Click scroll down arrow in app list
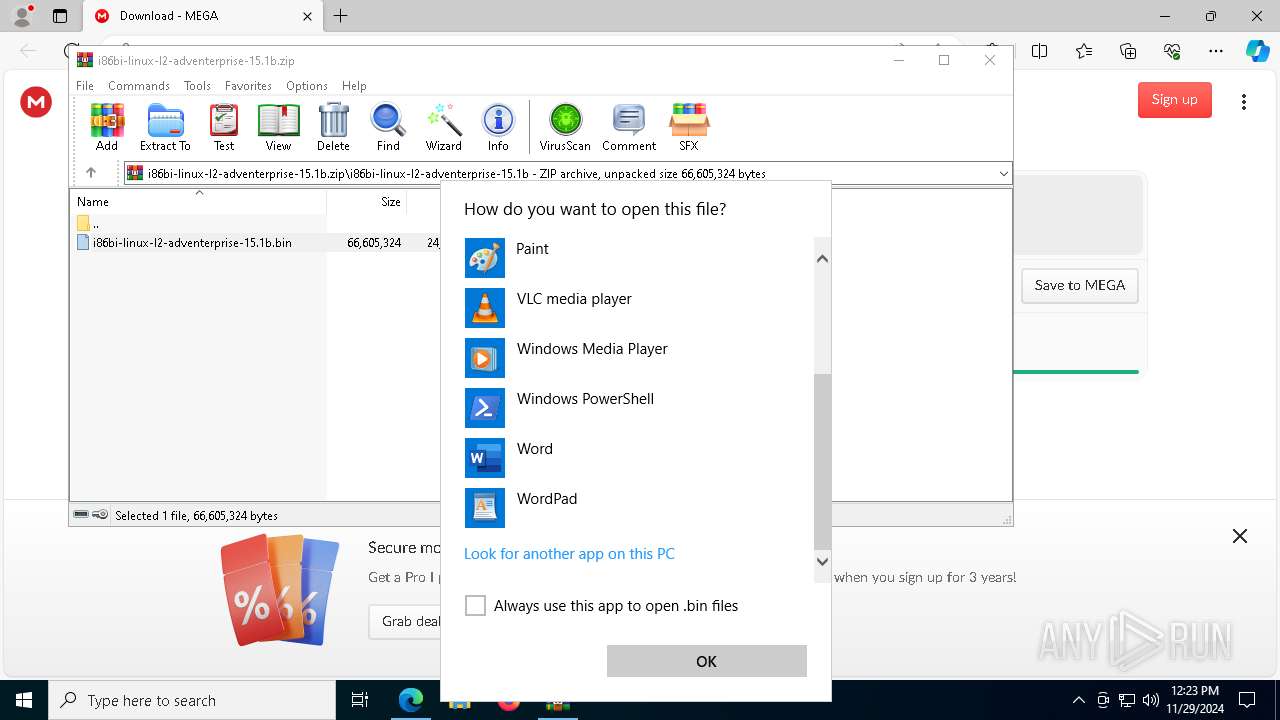The image size is (1280, 720). coord(822,561)
